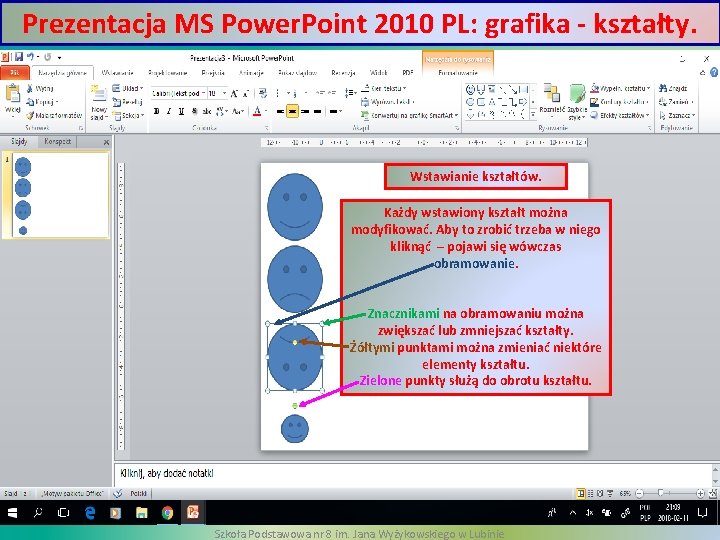Insert a Nowy slajd via its icon

tap(99, 94)
